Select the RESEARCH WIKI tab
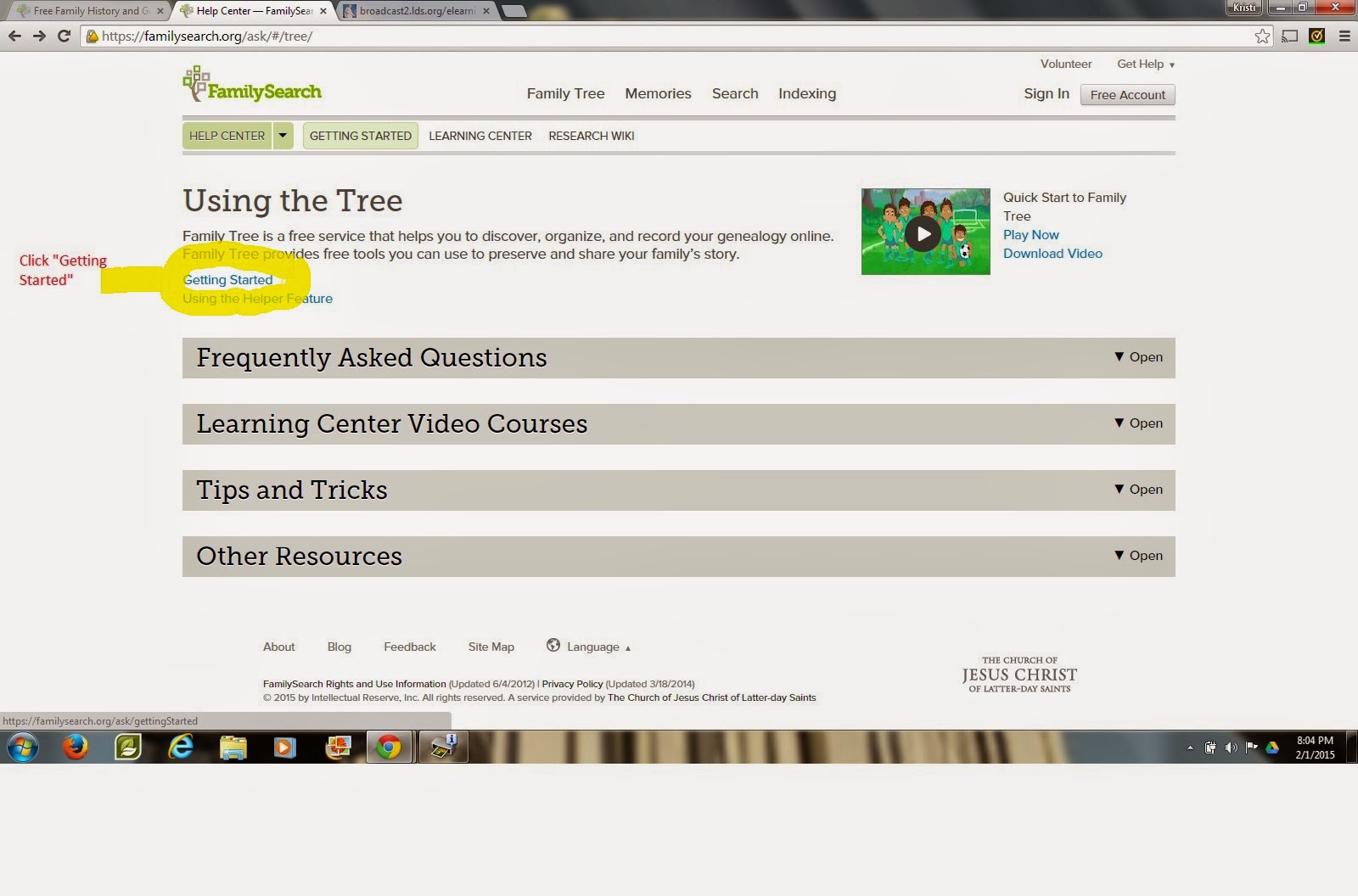 point(592,136)
